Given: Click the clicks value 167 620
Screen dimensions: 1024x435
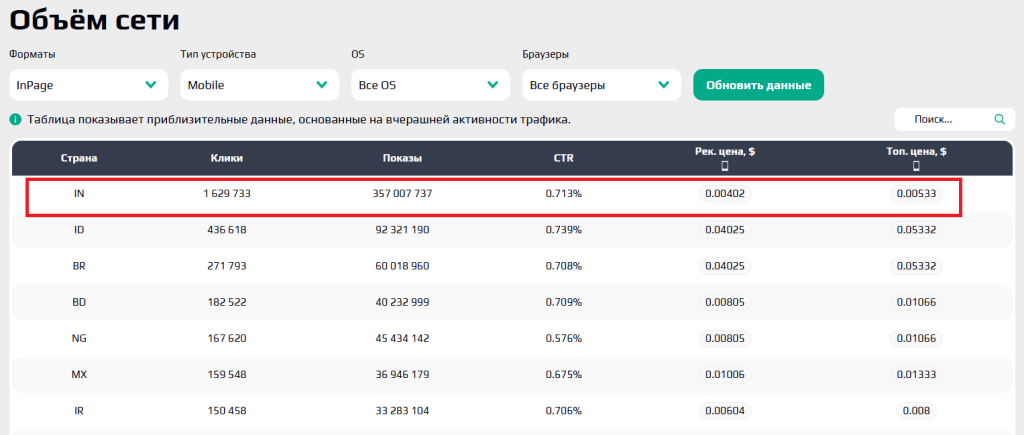Looking at the screenshot, I should [227, 338].
